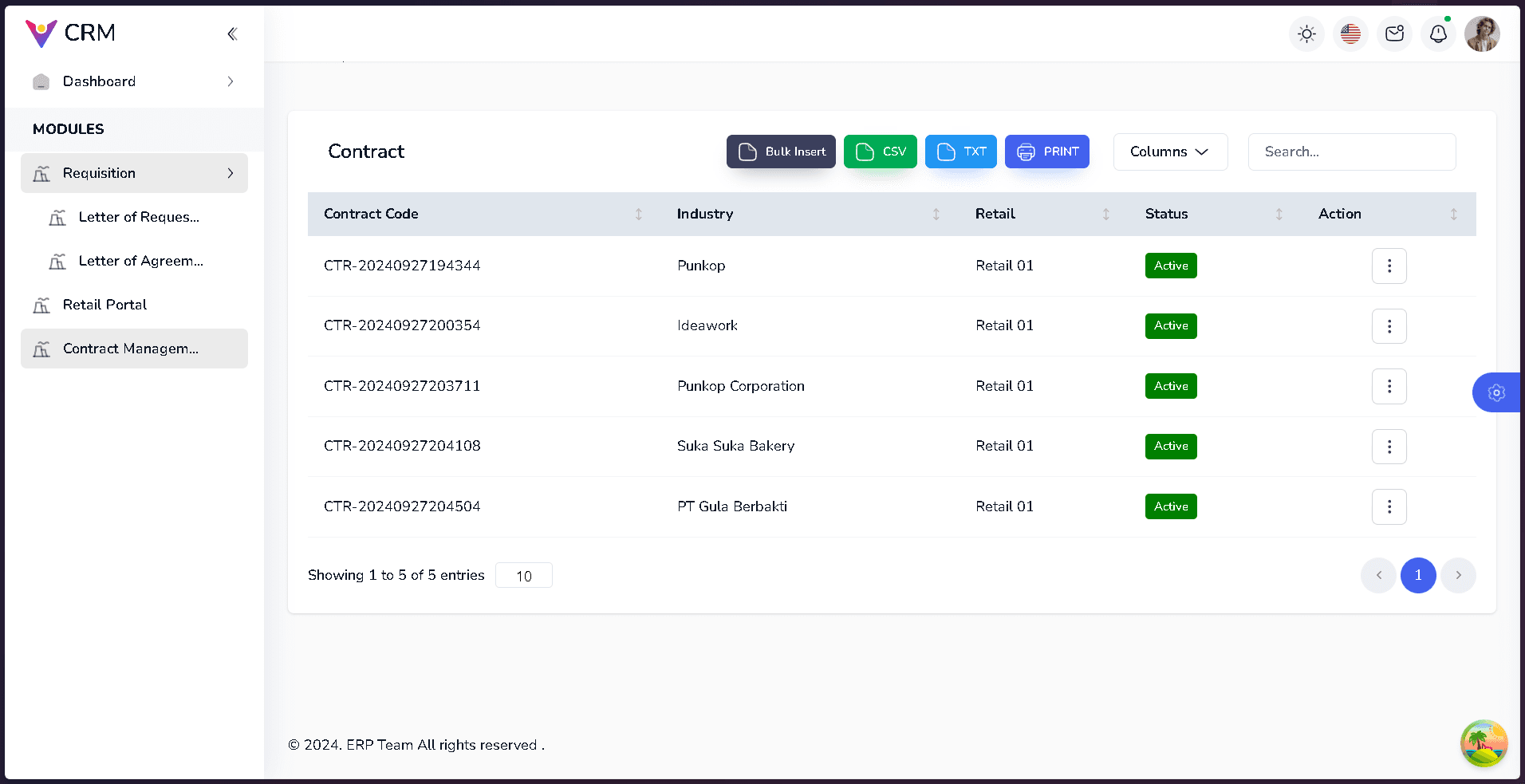Open action menu for CTR-20240927194344
Image resolution: width=1525 pixels, height=784 pixels.
[x=1389, y=266]
